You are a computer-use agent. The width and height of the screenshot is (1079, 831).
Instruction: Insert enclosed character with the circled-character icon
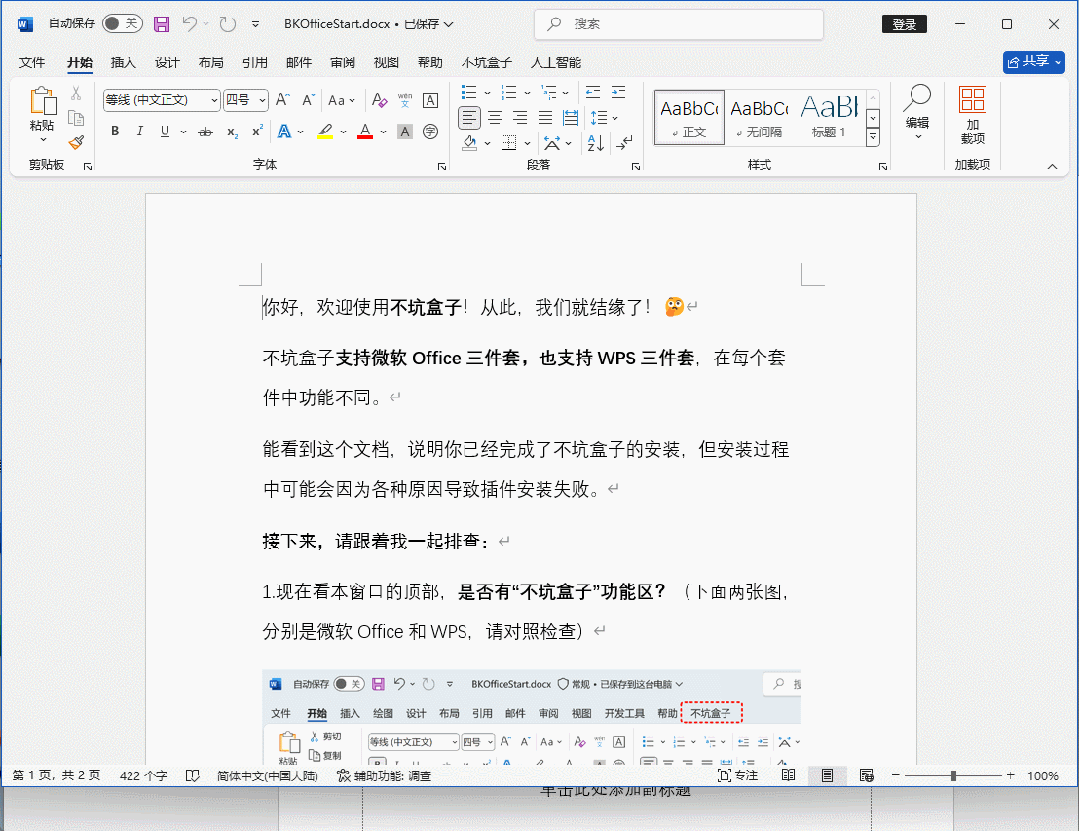point(430,131)
